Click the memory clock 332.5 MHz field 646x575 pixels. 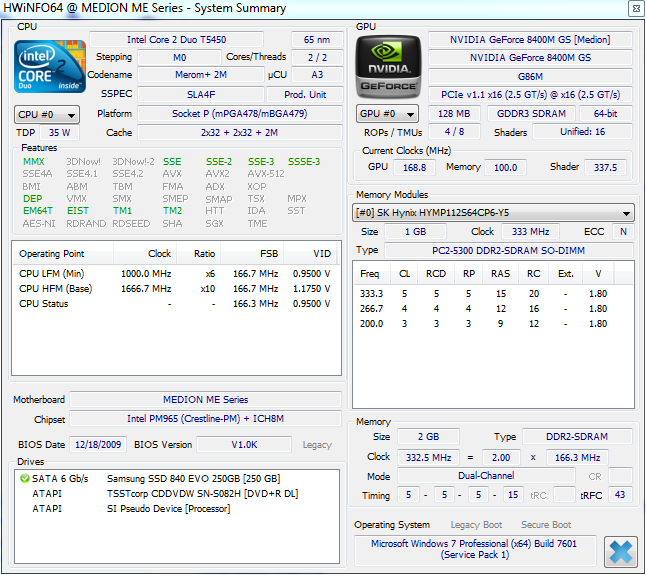[428, 458]
